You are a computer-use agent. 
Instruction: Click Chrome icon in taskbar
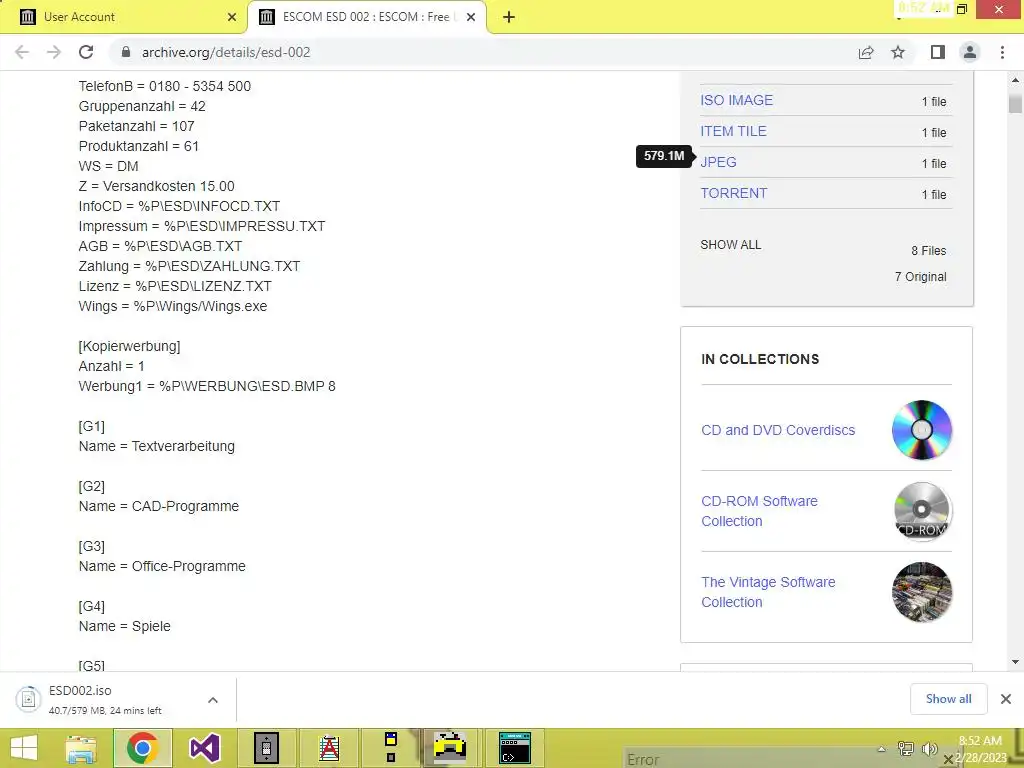pos(142,748)
